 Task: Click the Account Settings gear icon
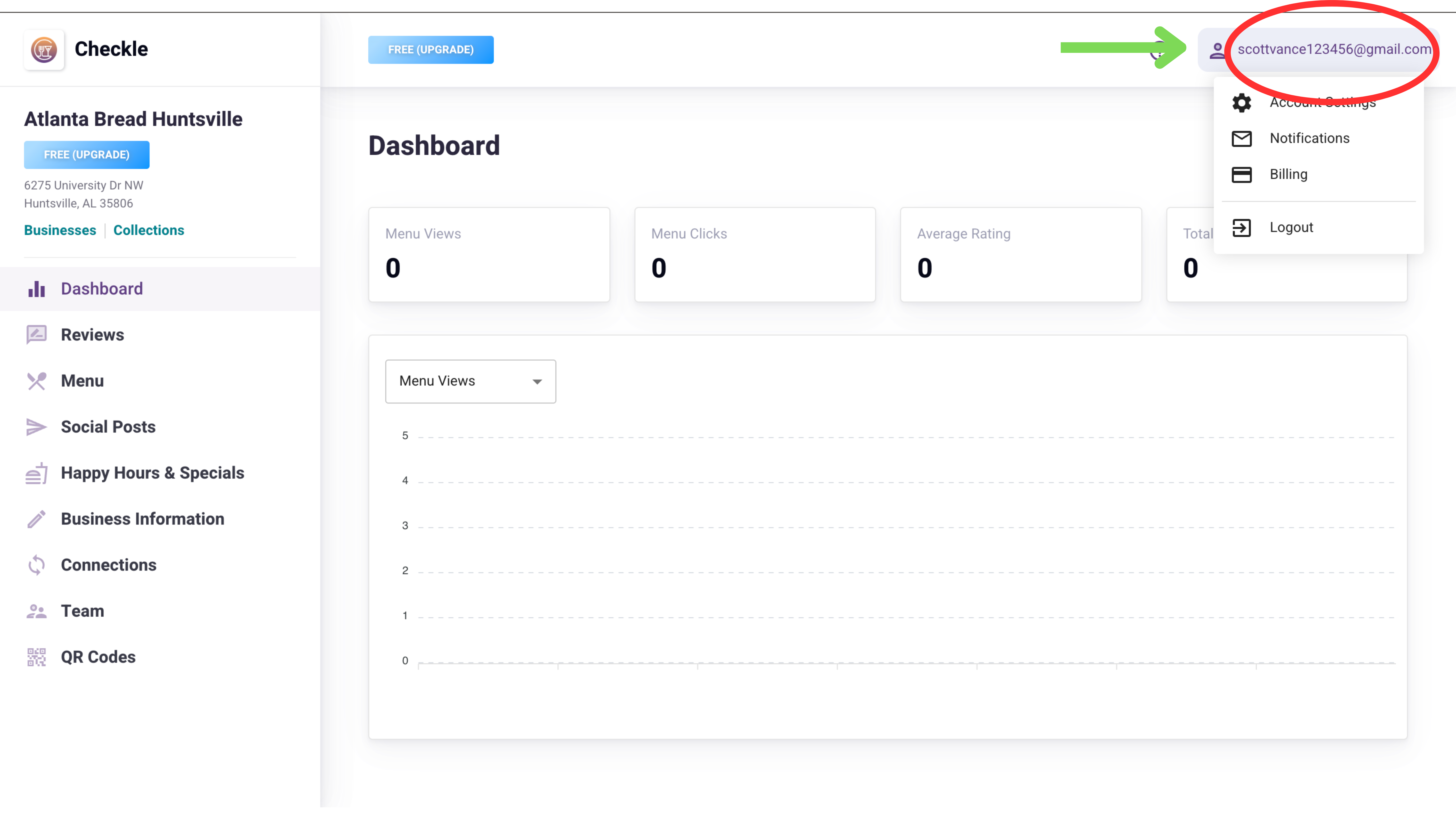(1242, 103)
